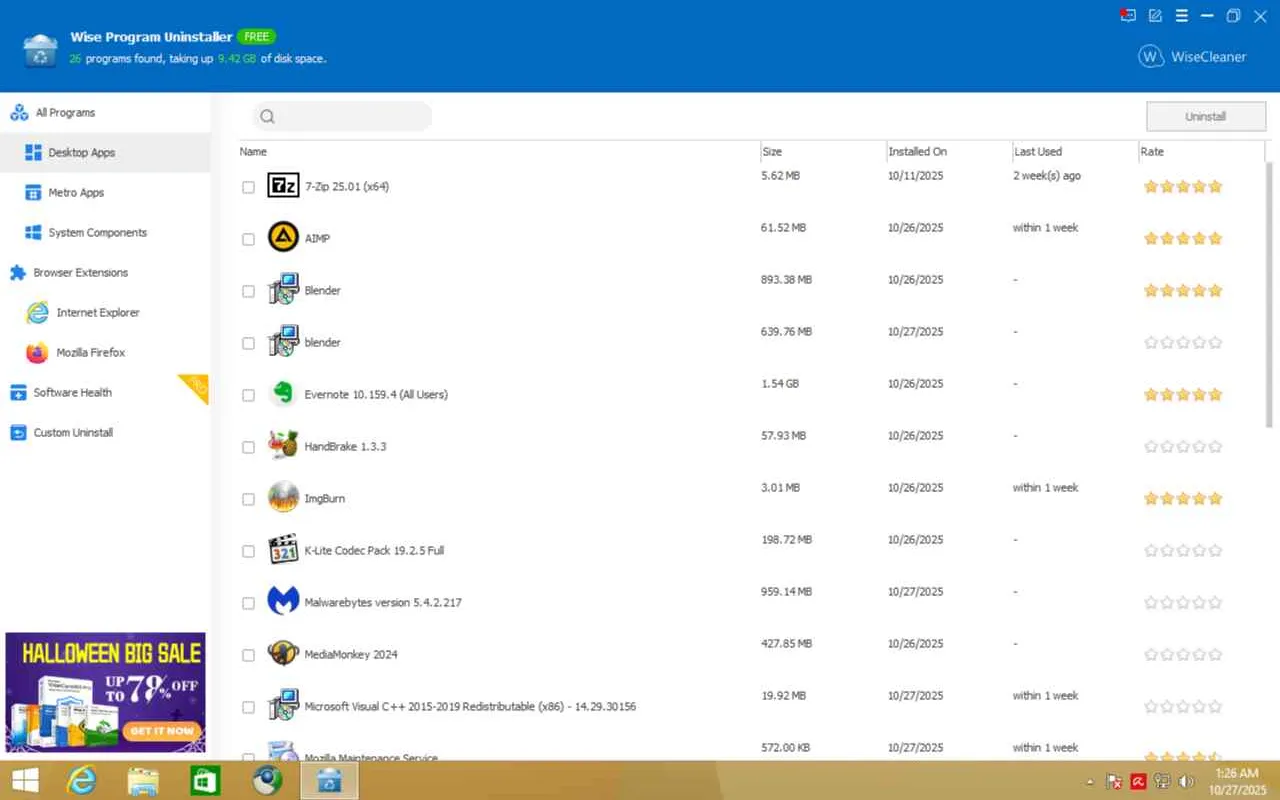Screen dimensions: 1280x800
Task: Click the search magnifier icon
Action: (x=267, y=117)
